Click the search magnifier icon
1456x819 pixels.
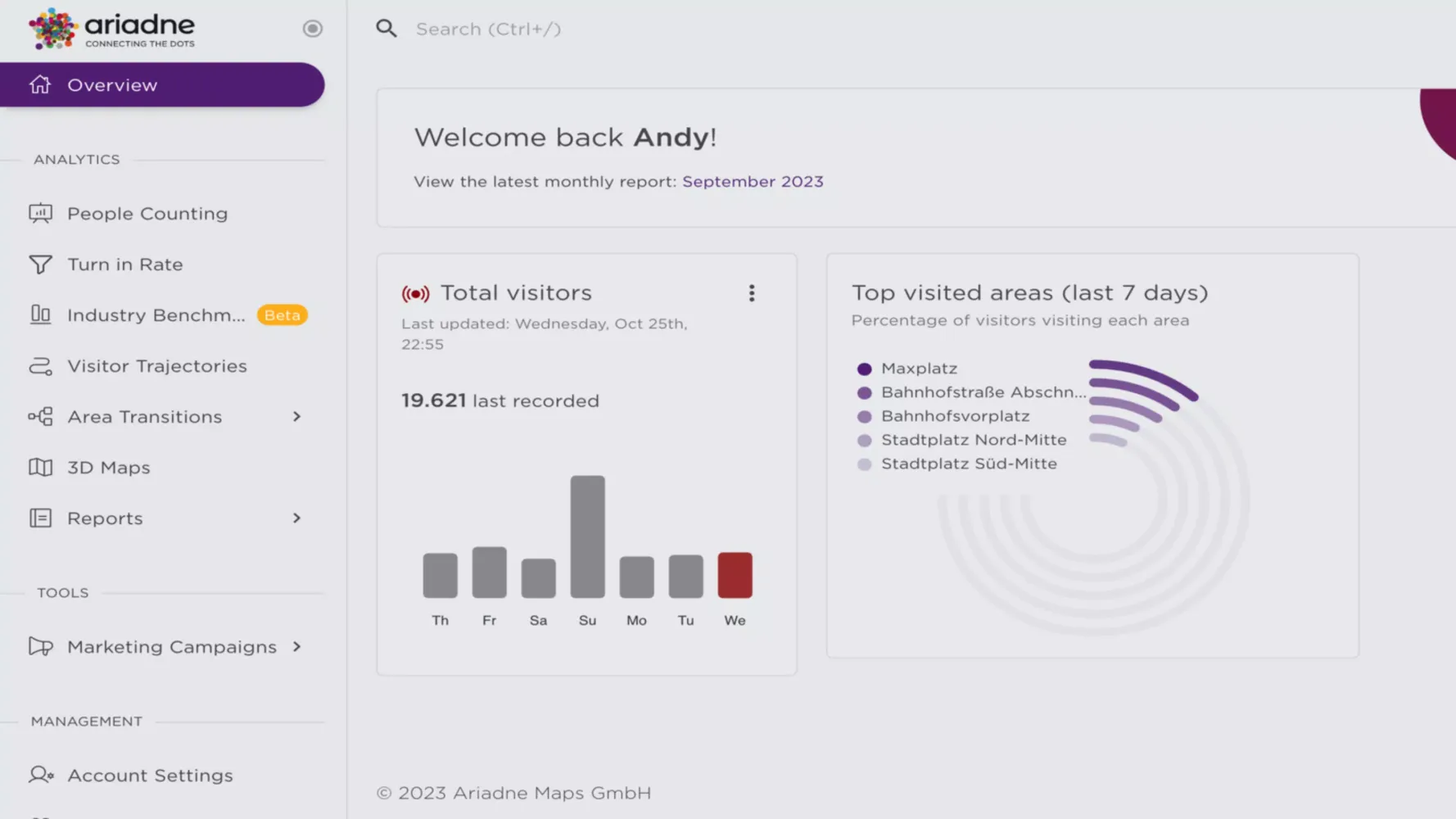pos(387,29)
